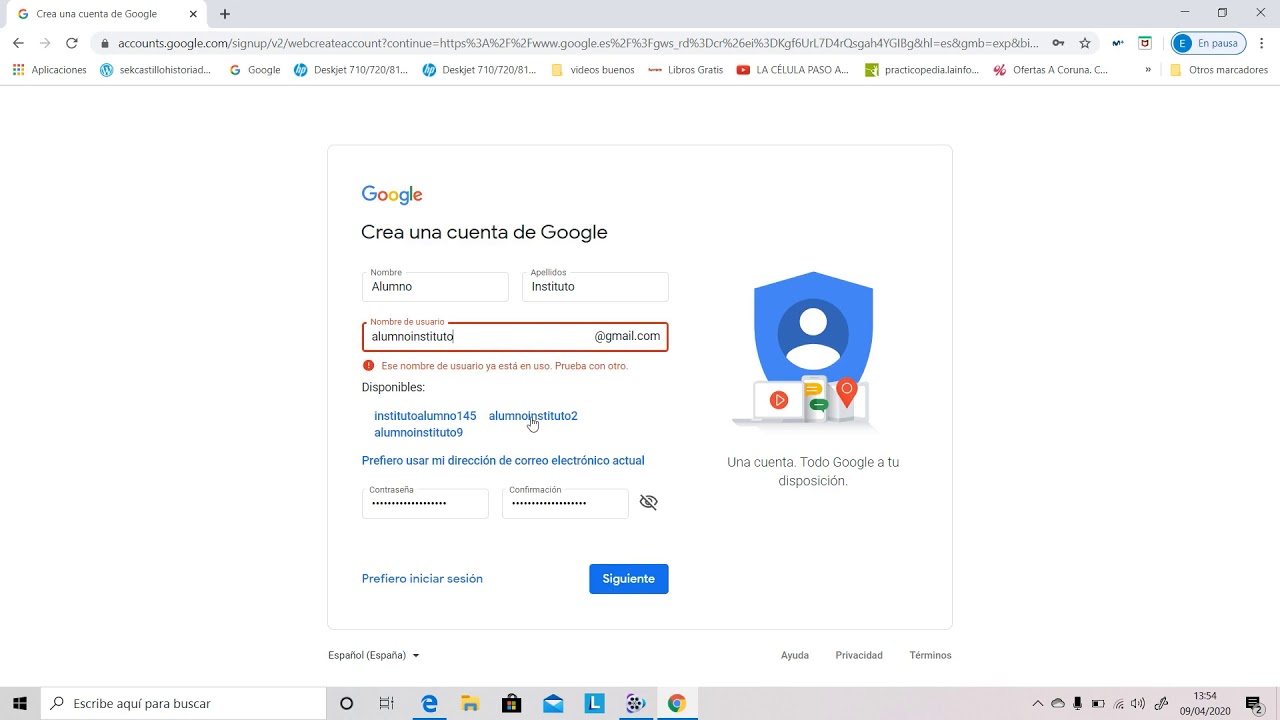
Task: Click the Nombre de usuario field
Action: click(515, 337)
